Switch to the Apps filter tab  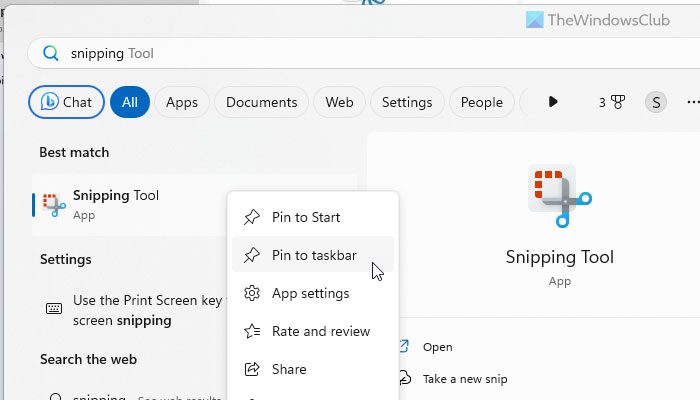182,102
